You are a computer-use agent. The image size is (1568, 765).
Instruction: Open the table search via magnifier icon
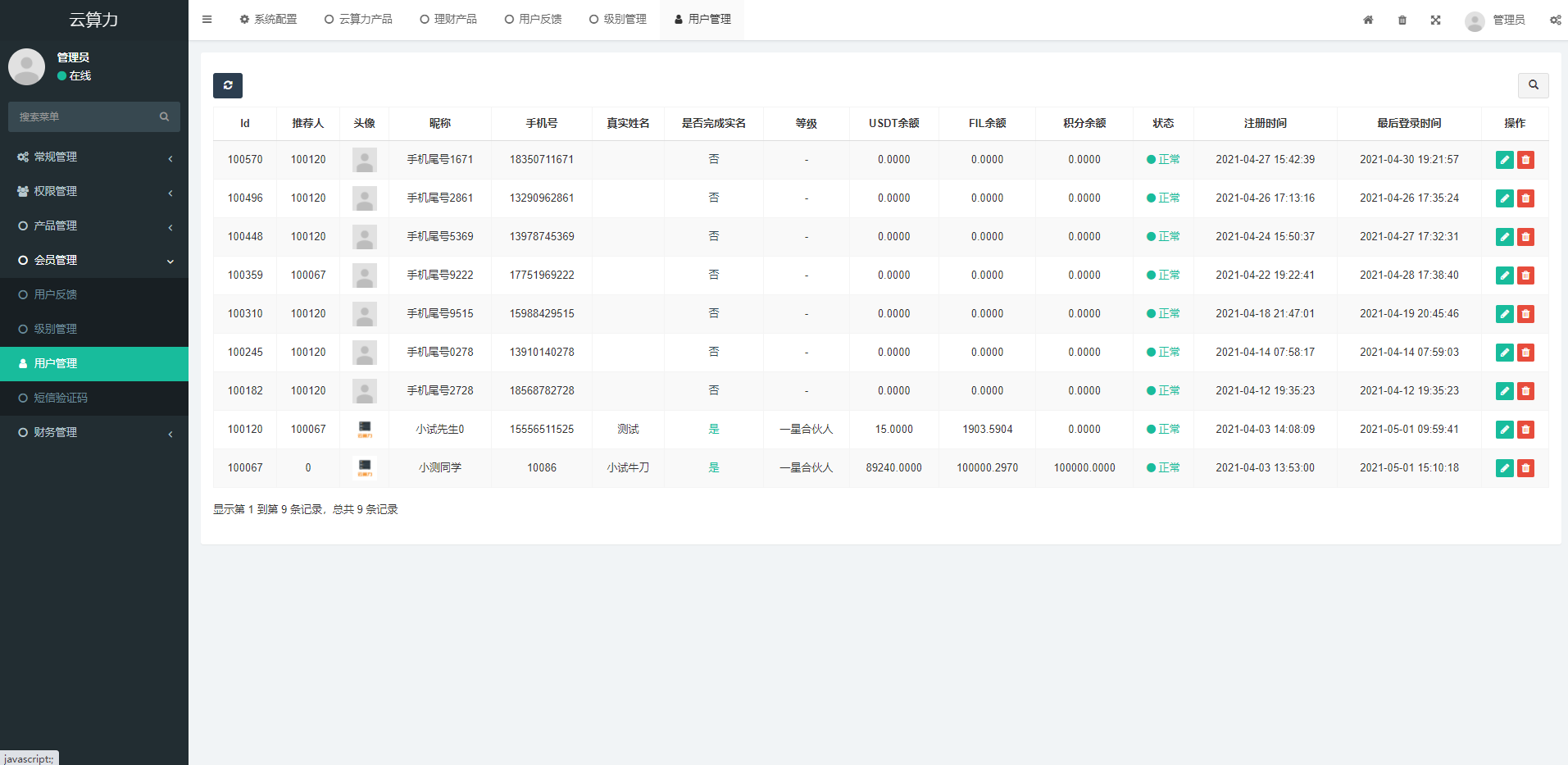1534,85
